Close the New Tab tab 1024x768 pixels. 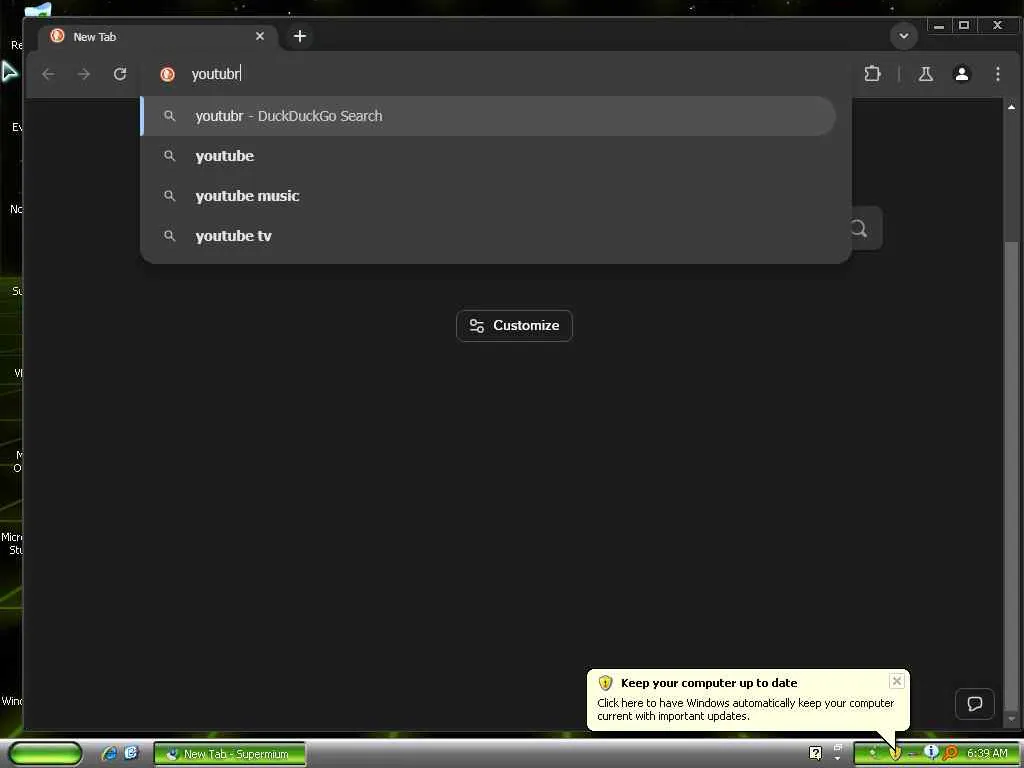[260, 36]
